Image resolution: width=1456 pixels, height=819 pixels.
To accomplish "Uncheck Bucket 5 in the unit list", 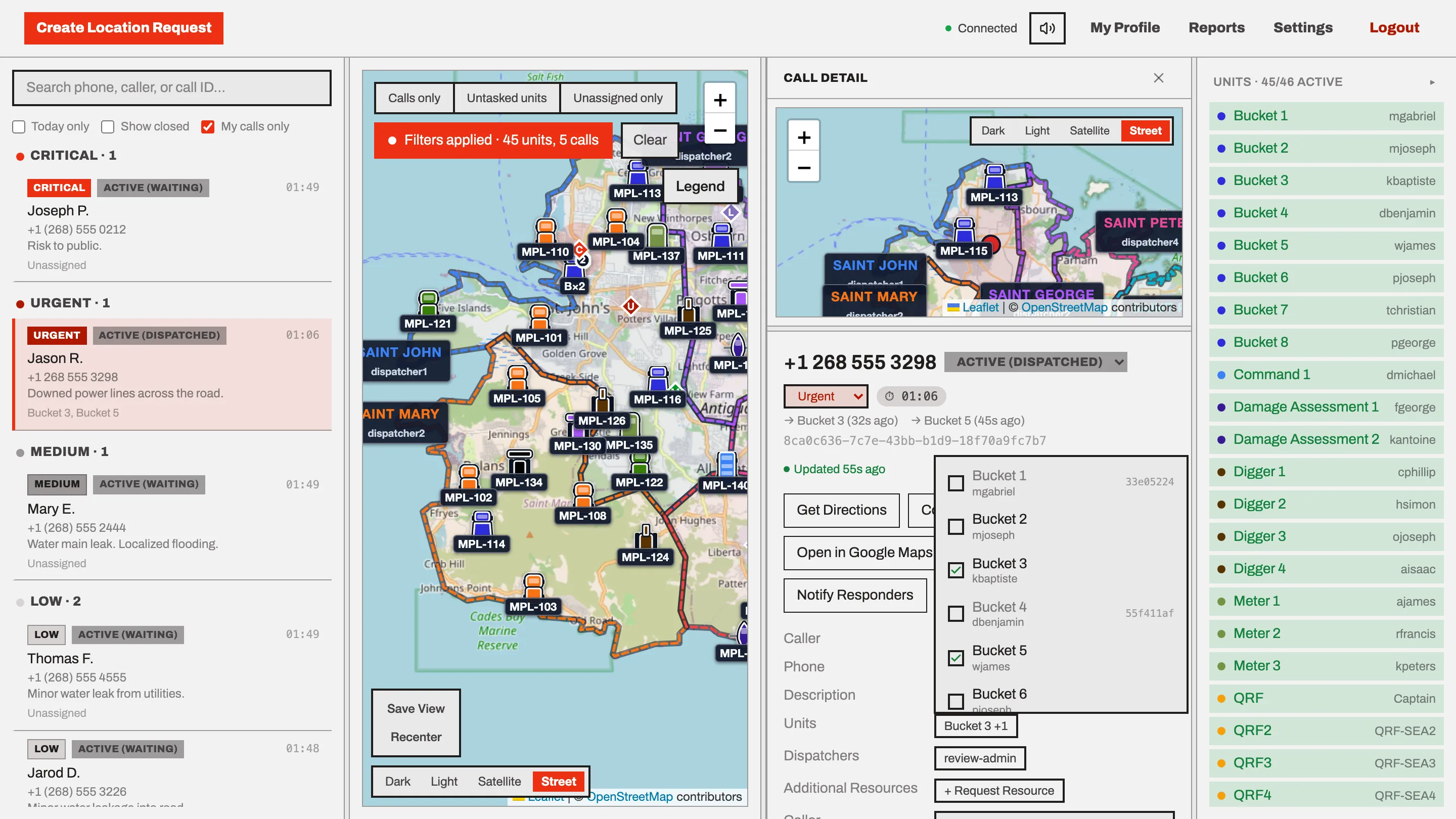I will tap(956, 658).
